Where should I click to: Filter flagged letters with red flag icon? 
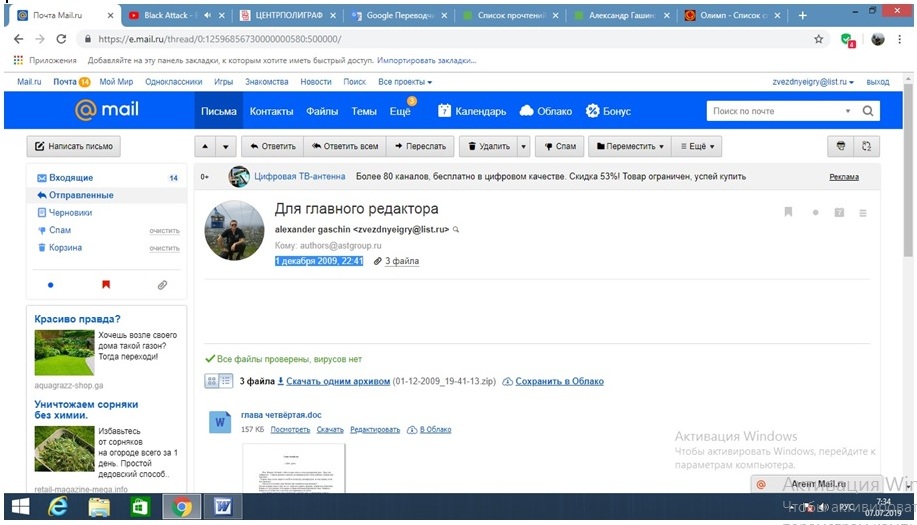click(x=106, y=285)
